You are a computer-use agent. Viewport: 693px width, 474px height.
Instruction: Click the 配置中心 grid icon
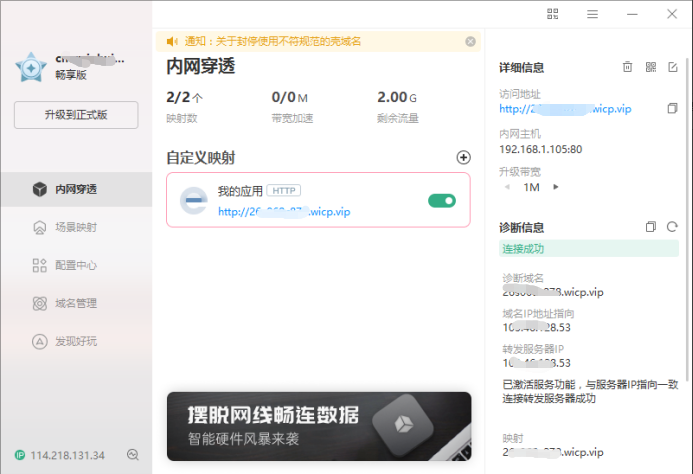(x=40, y=265)
